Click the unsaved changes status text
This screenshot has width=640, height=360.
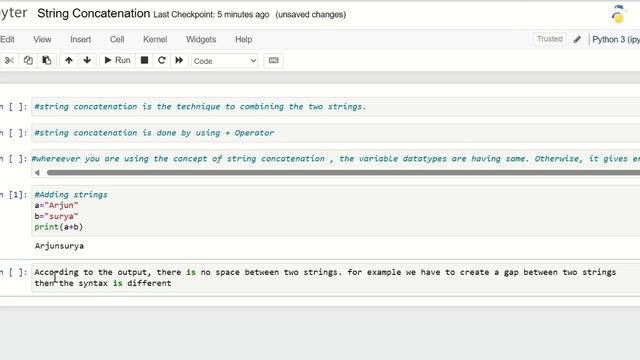(311, 15)
